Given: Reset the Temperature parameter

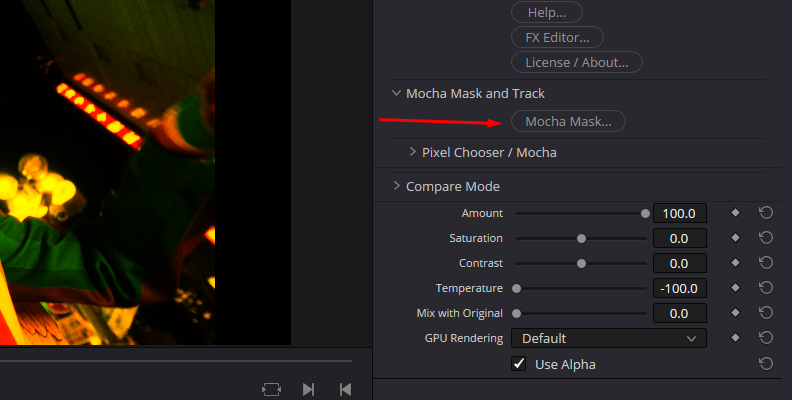Looking at the screenshot, I should coord(766,287).
